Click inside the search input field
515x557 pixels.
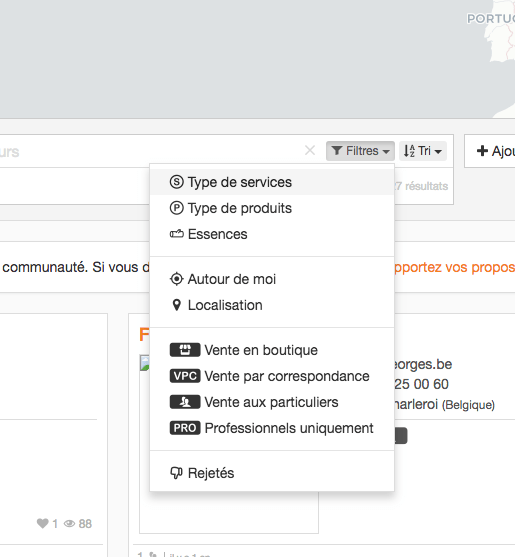click(x=149, y=151)
